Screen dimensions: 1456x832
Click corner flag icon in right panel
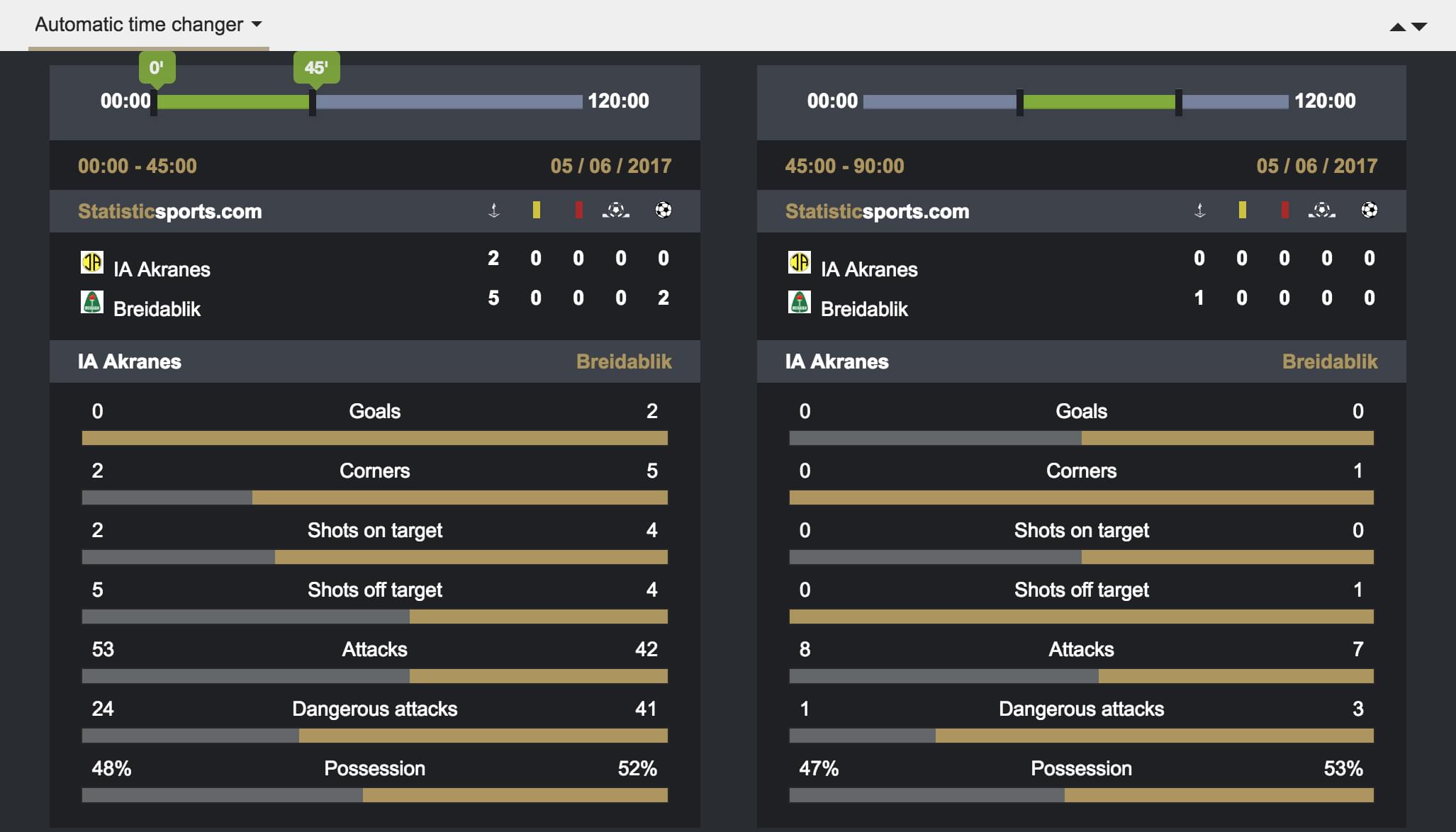(x=1200, y=210)
